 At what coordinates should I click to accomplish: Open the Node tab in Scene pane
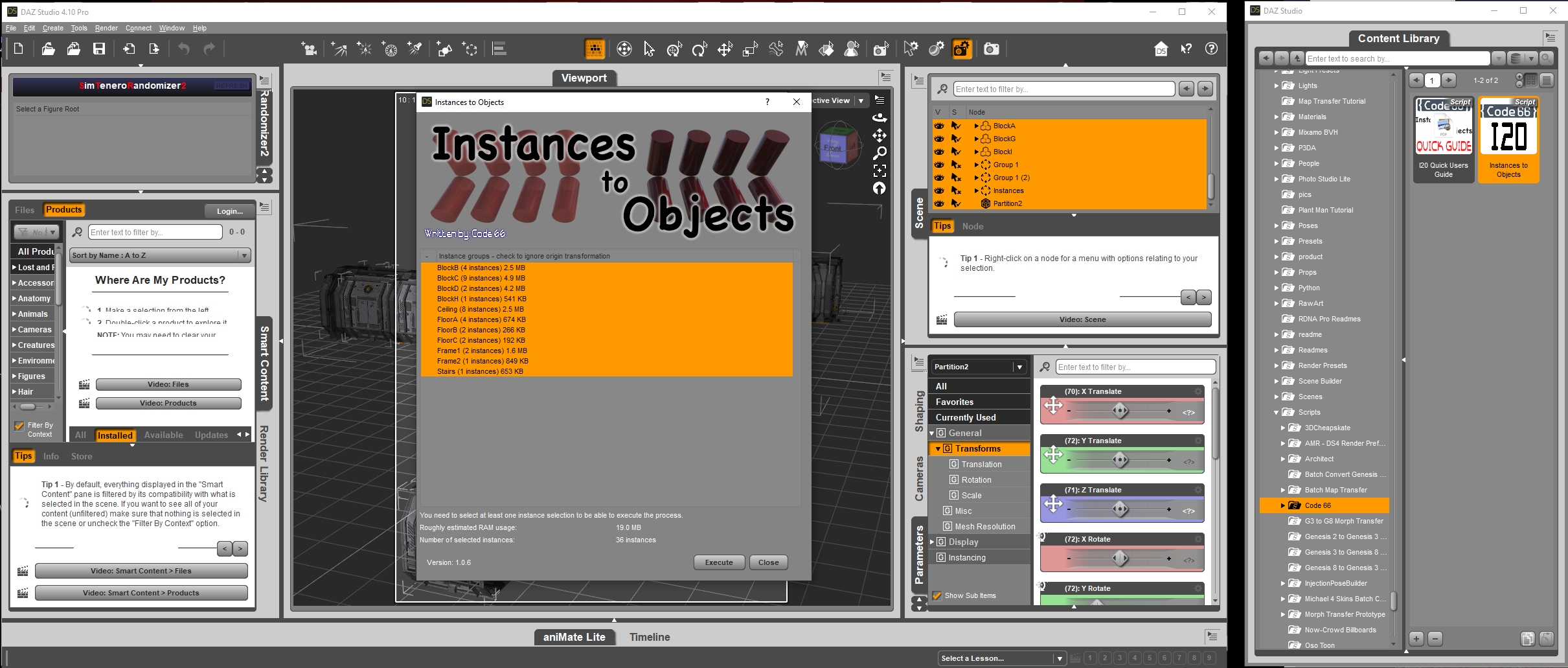point(973,226)
